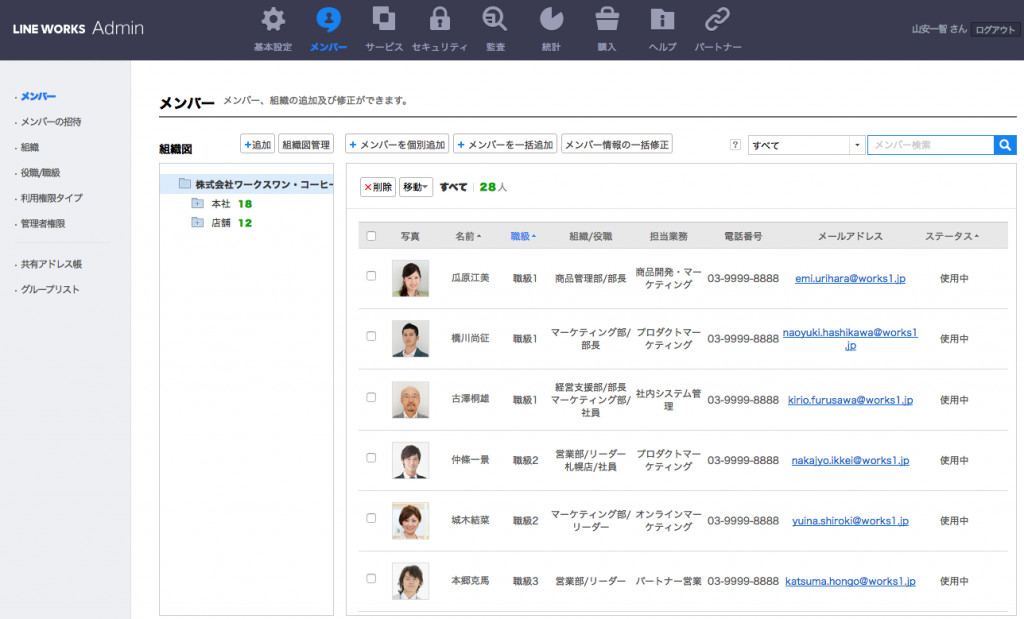Open the パートナー link icon

pyautogui.click(x=717, y=20)
